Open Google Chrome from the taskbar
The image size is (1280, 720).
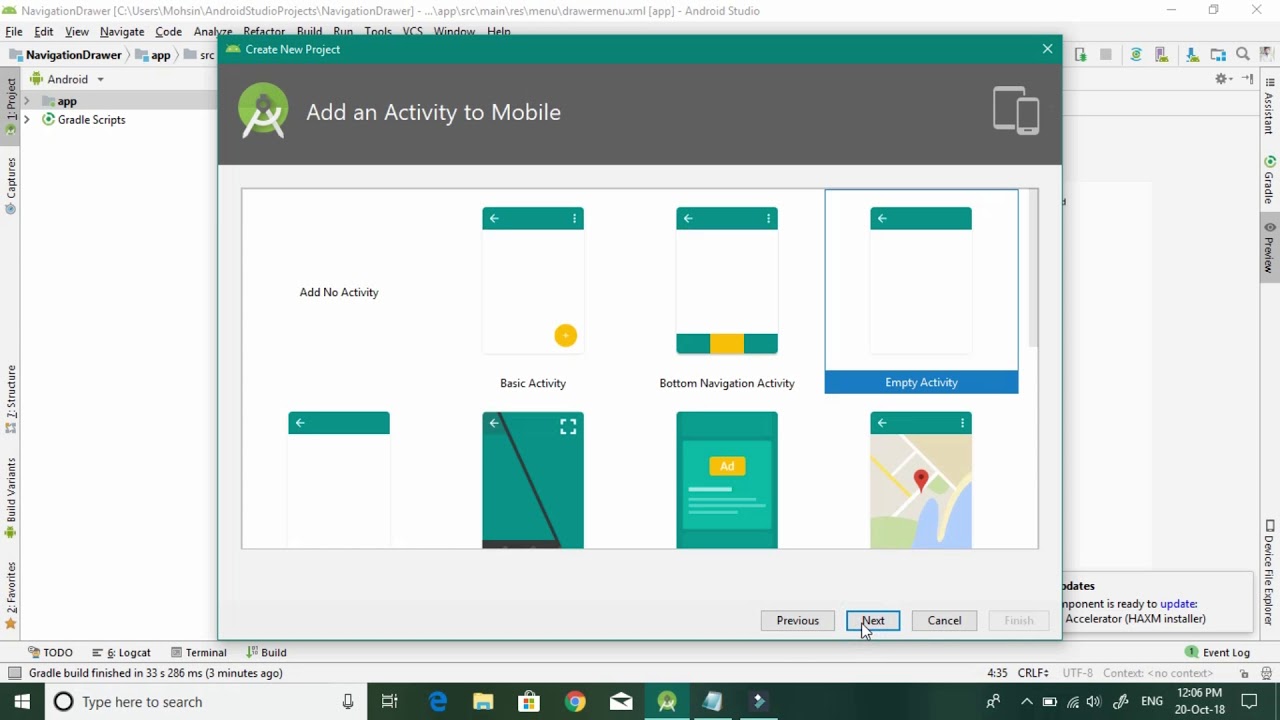click(575, 702)
